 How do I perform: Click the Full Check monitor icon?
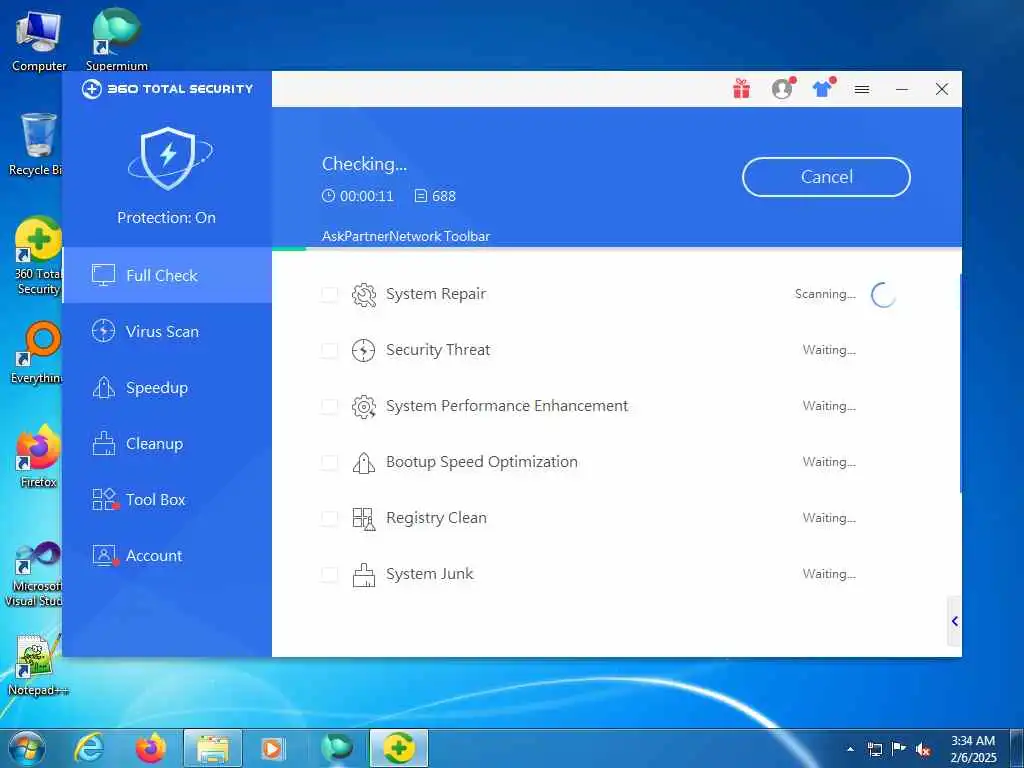coord(103,275)
